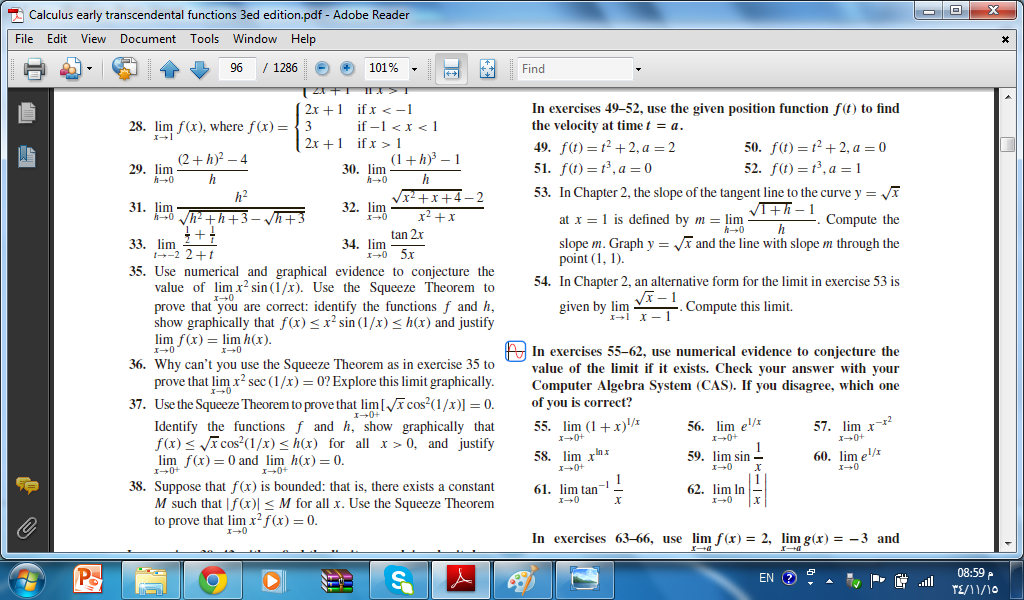
Task: Open Skype from the taskbar
Action: (398, 580)
